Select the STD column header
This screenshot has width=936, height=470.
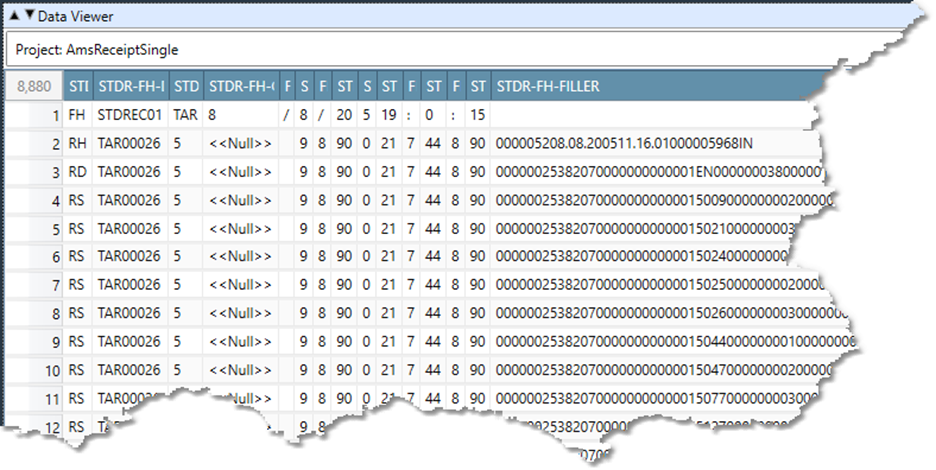click(187, 87)
